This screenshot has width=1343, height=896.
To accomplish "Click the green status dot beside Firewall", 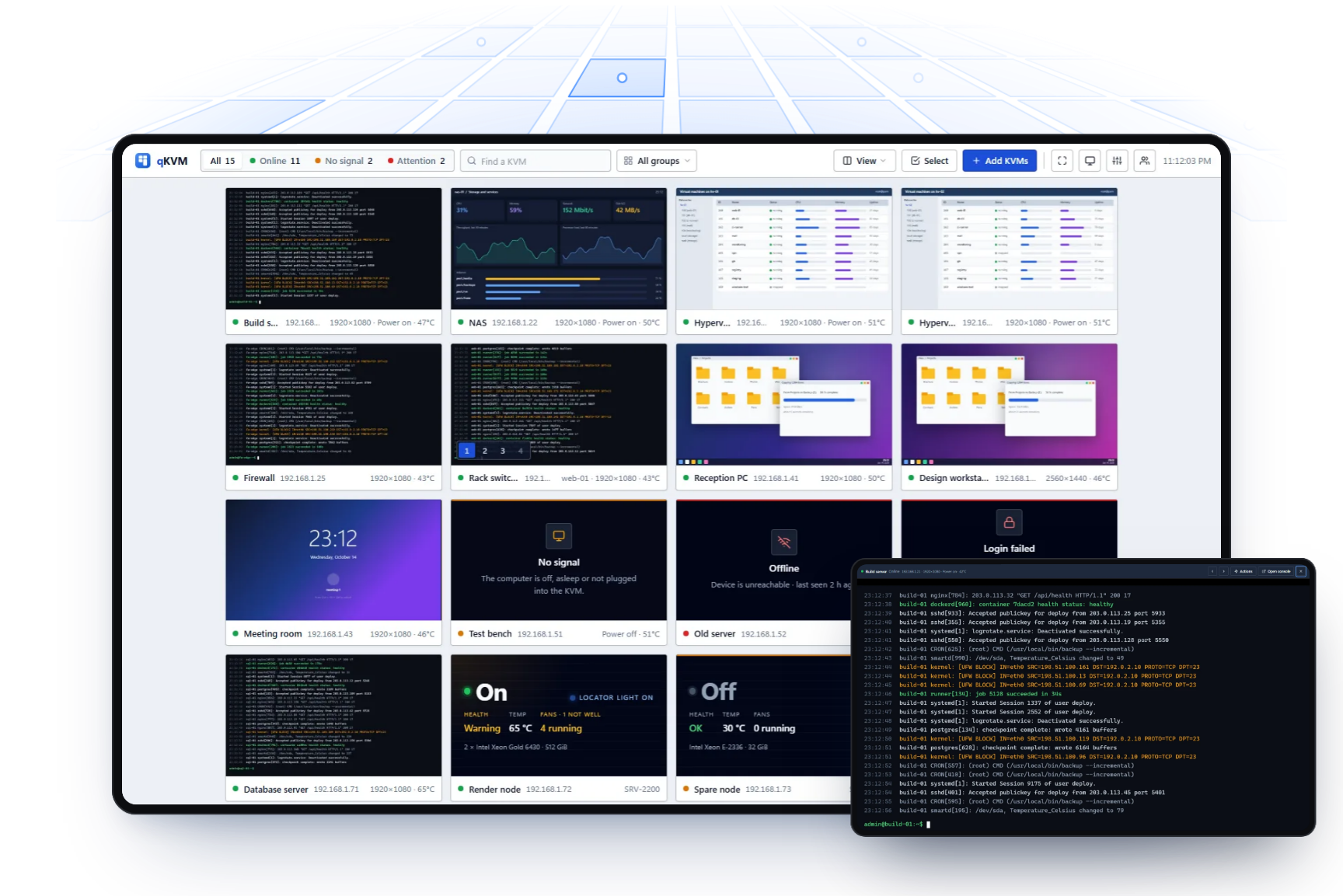I will click(235, 478).
